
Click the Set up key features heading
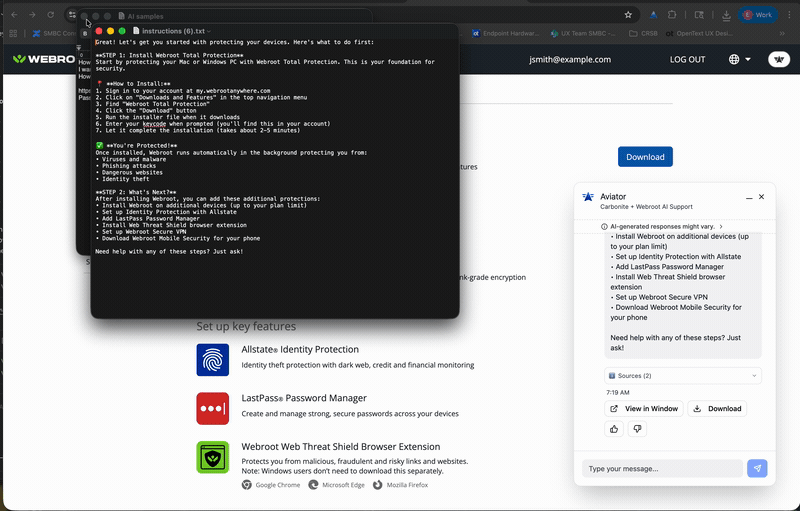246,326
